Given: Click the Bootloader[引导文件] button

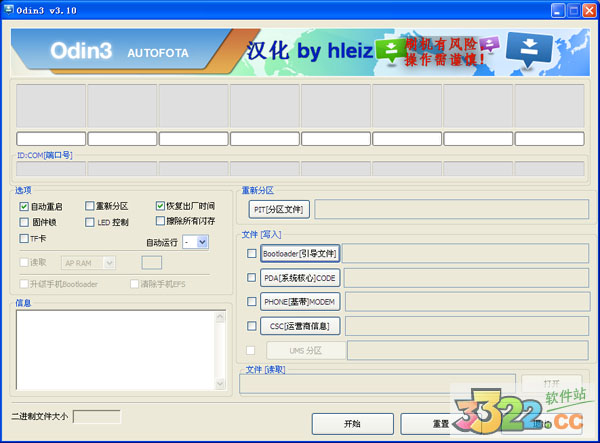Looking at the screenshot, I should [x=300, y=253].
